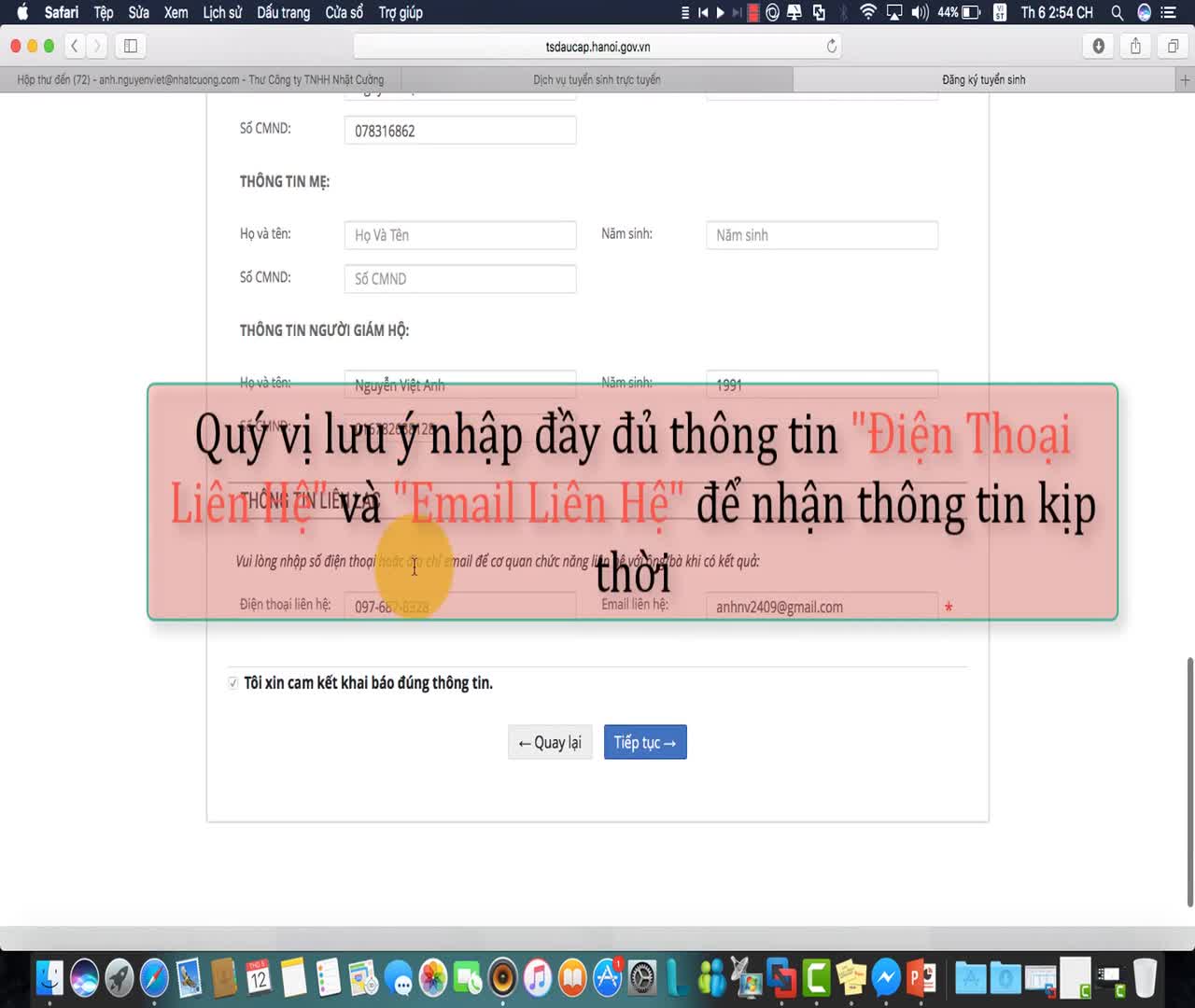Open new tab with plus icon
Screen dimensions: 1195x1008
click(x=1185, y=80)
